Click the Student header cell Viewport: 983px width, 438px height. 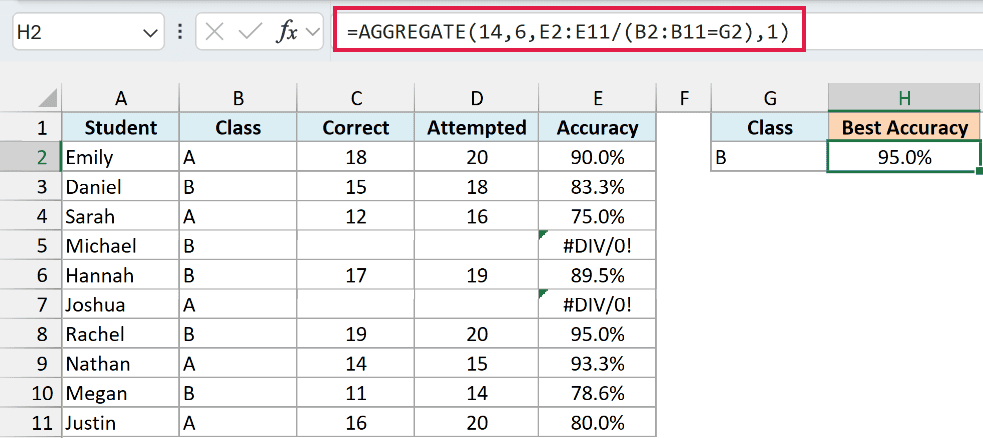pos(120,128)
